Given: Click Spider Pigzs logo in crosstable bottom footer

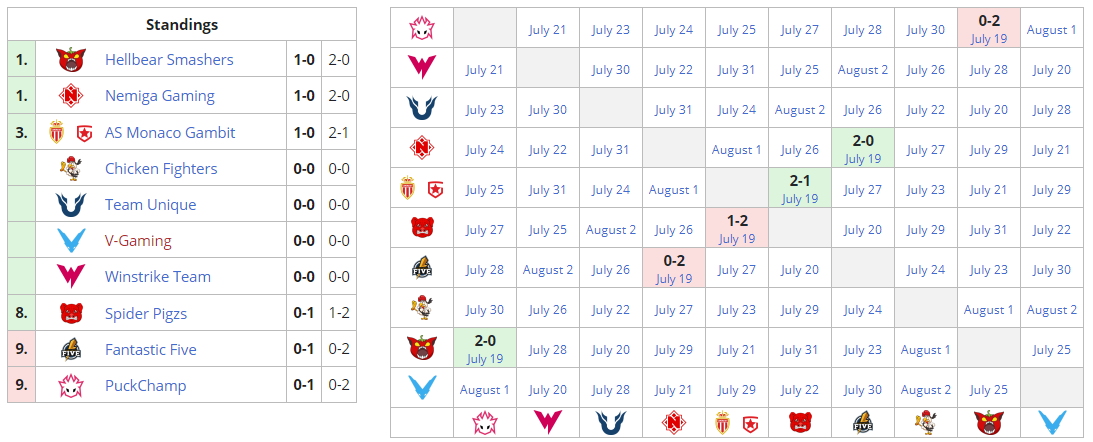Looking at the screenshot, I should (x=799, y=422).
